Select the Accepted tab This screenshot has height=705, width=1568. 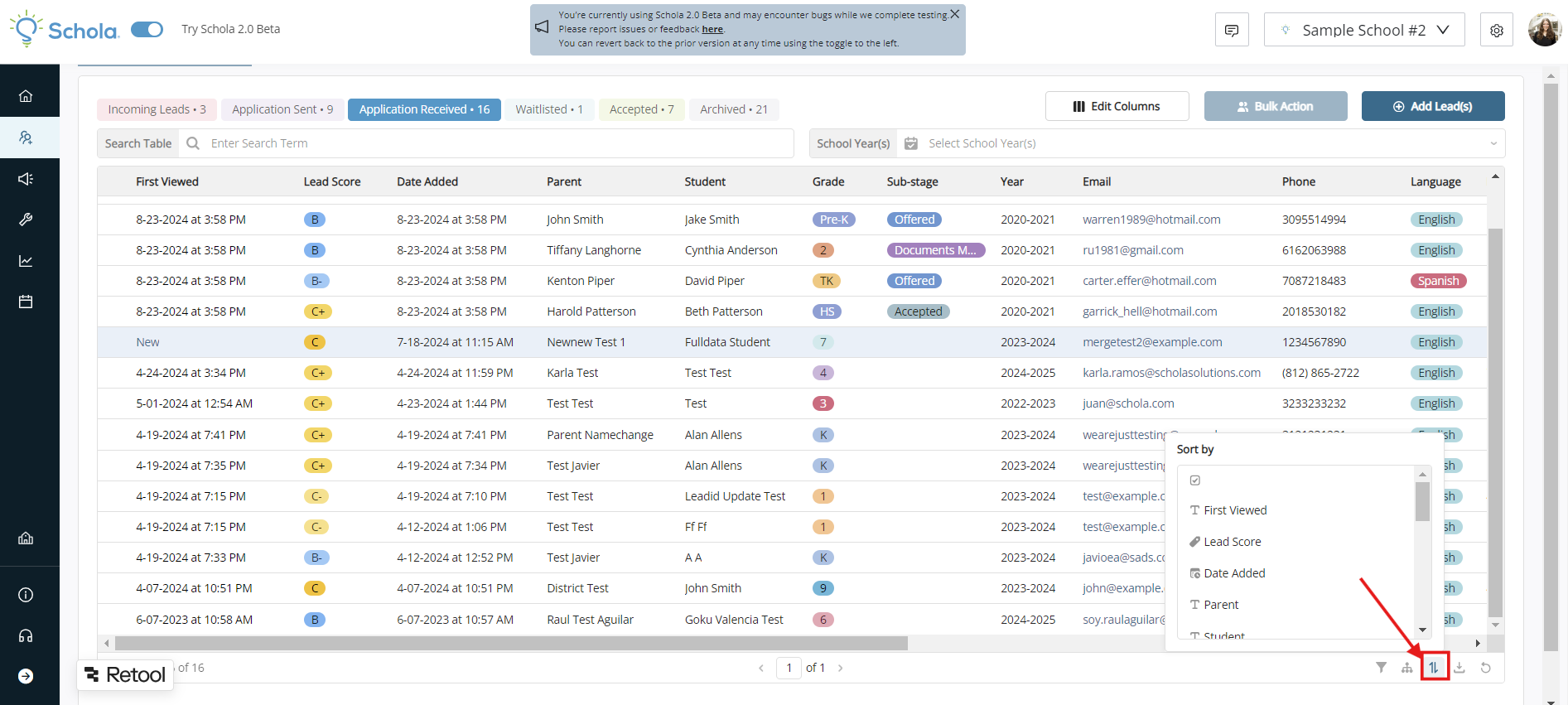click(642, 109)
